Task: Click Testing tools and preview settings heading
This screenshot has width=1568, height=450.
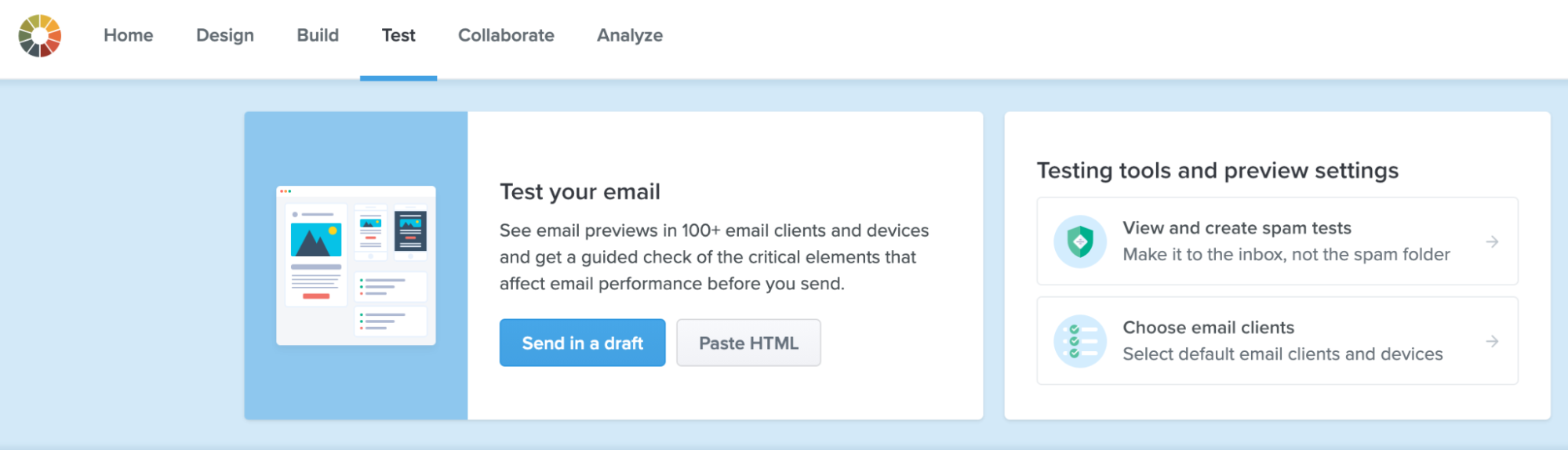Action: [1217, 171]
